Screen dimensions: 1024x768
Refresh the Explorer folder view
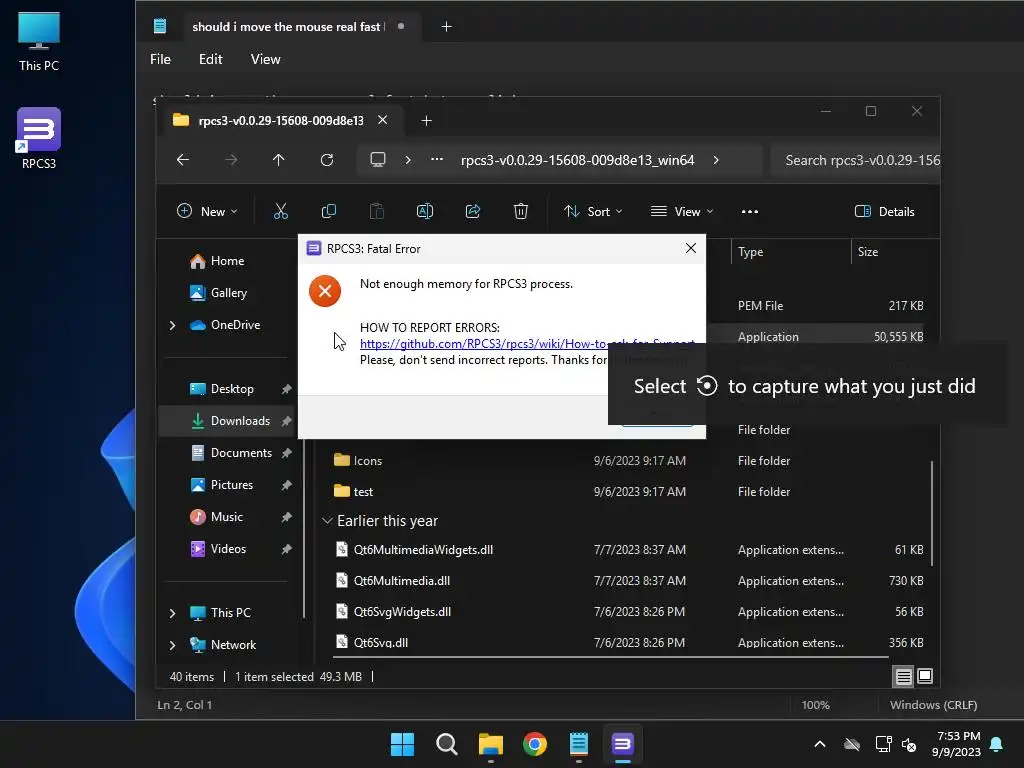327,160
